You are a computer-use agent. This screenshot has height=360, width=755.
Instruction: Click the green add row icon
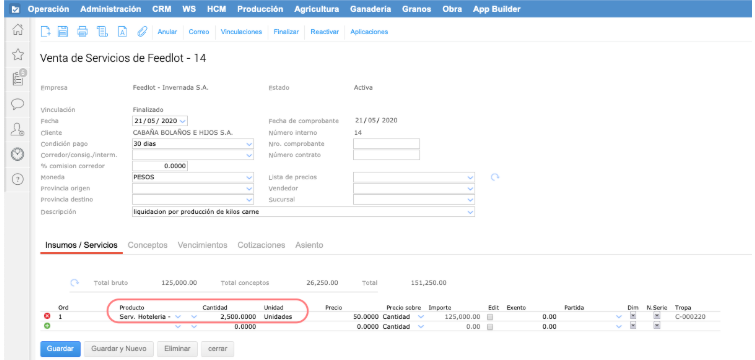coord(47,326)
